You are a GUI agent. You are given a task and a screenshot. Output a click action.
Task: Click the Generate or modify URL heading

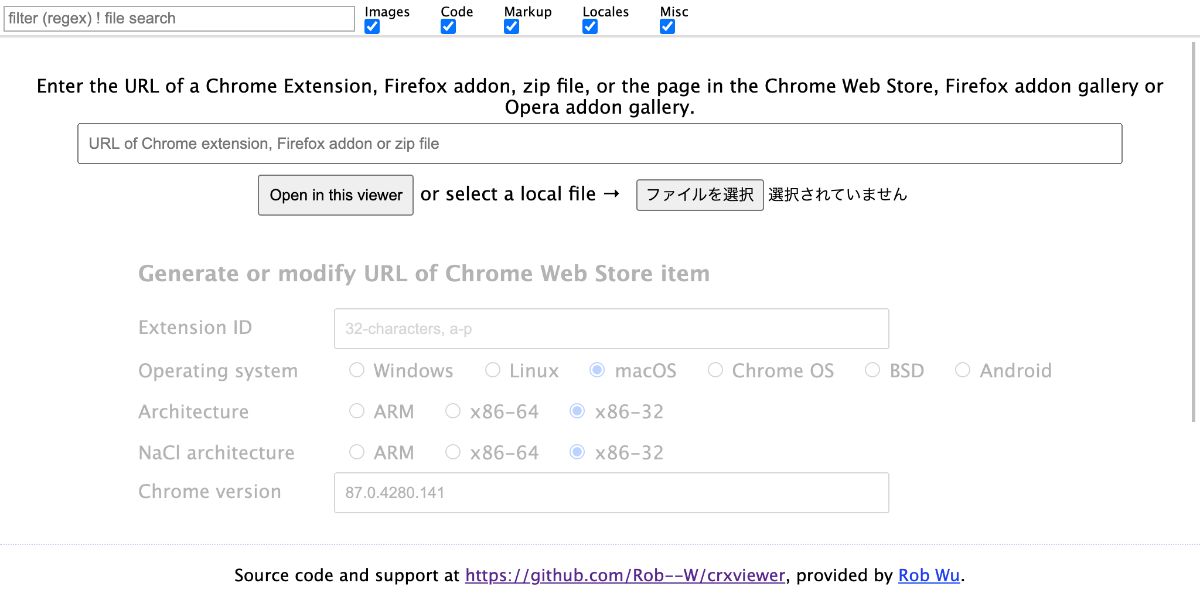(x=424, y=274)
